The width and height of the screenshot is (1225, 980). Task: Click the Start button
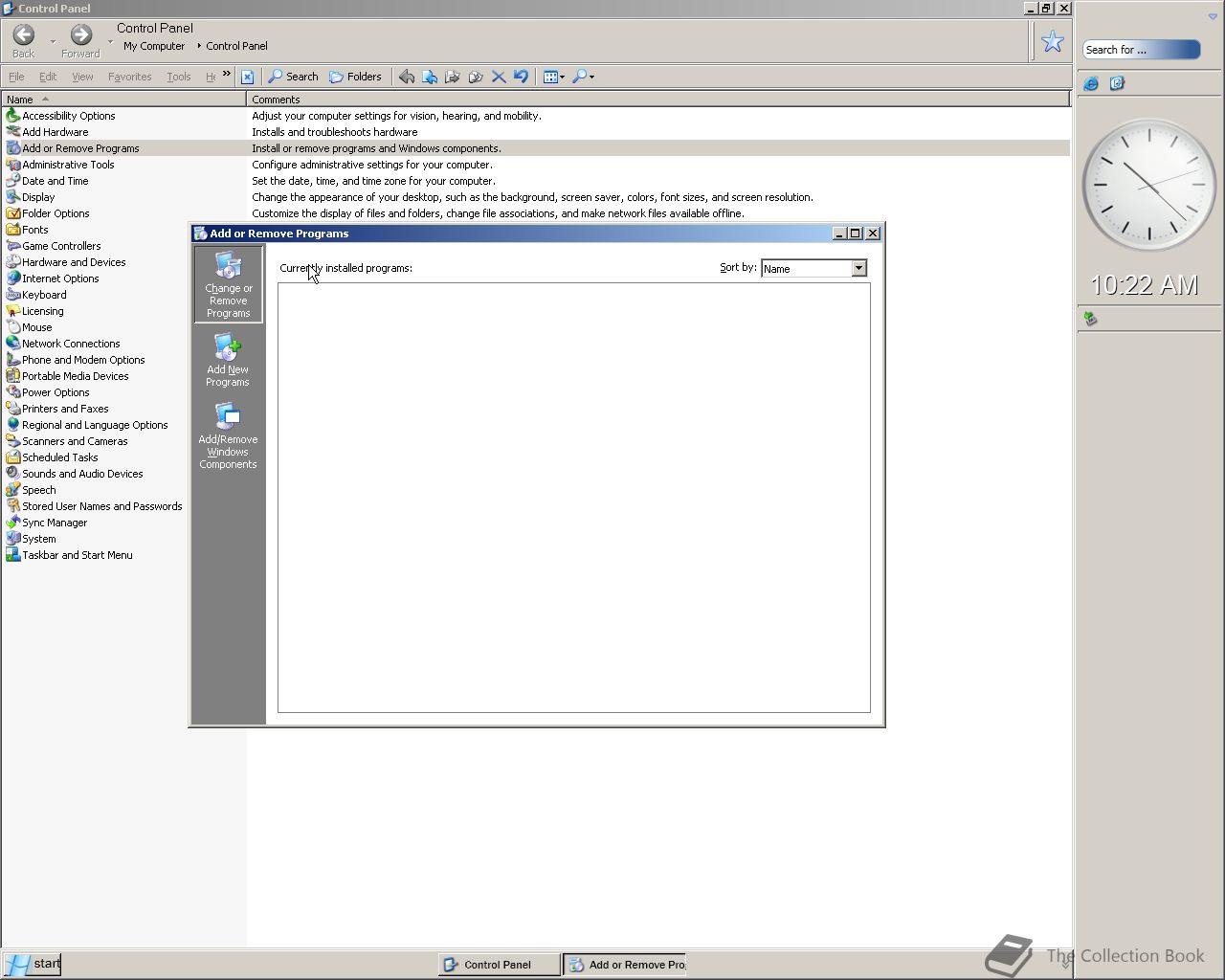click(32, 964)
